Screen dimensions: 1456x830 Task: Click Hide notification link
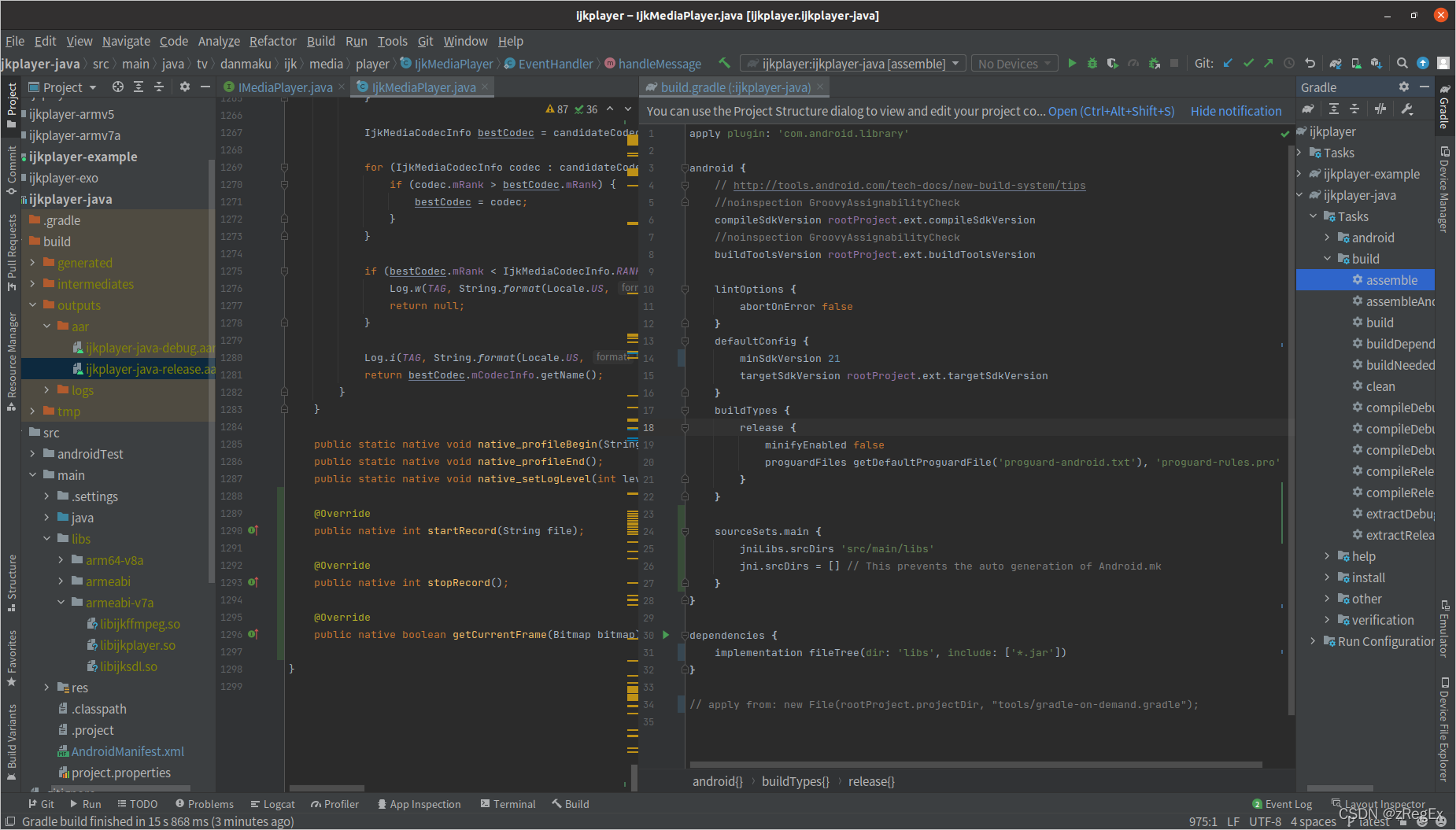tap(1236, 111)
